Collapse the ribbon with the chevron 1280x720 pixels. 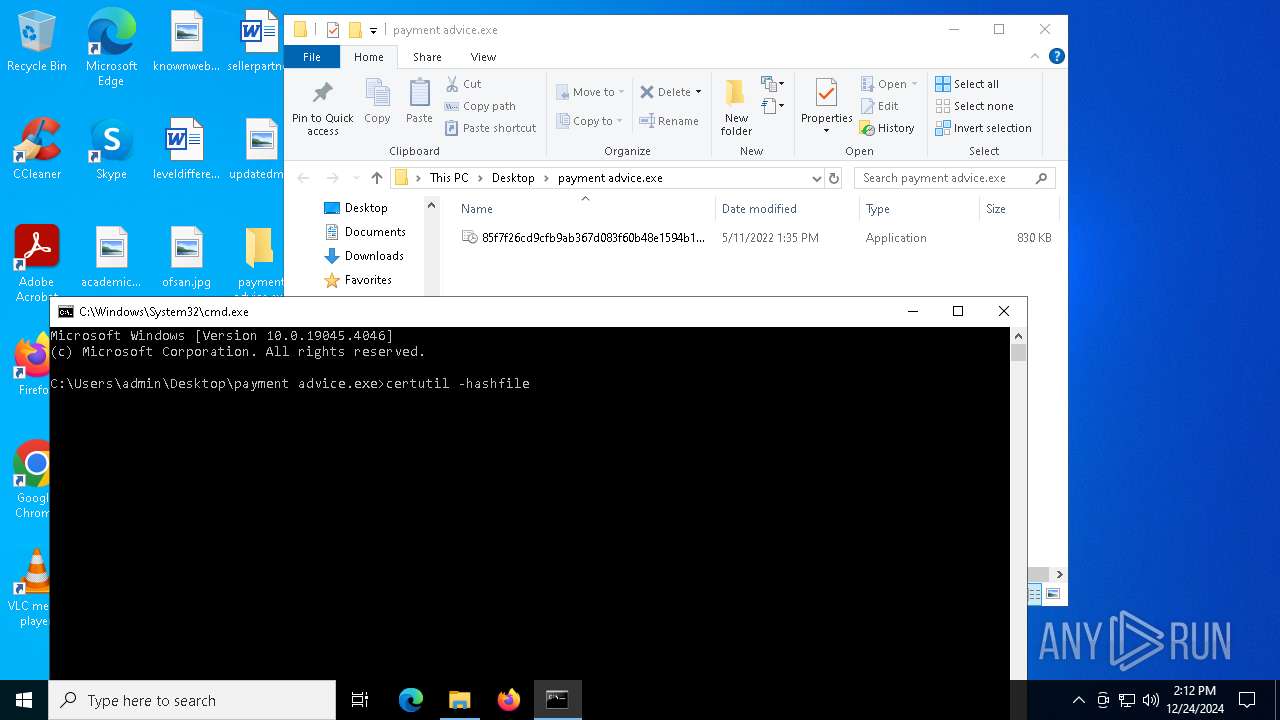point(1035,57)
